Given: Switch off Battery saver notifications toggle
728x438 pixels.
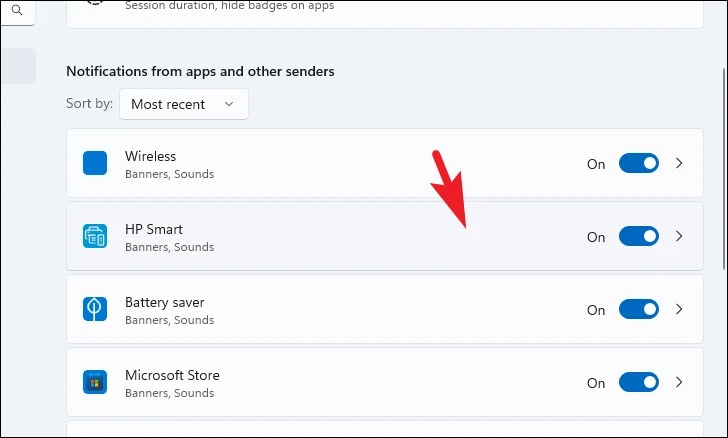Looking at the screenshot, I should pyautogui.click(x=638, y=309).
